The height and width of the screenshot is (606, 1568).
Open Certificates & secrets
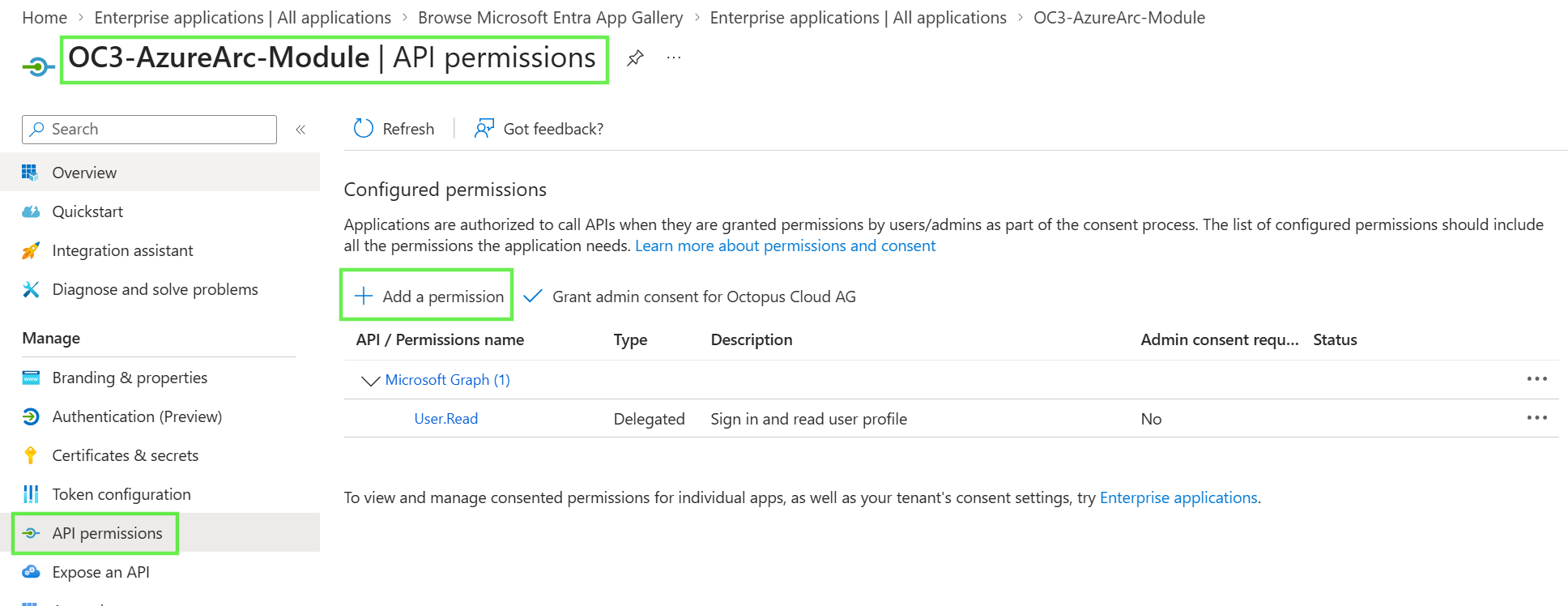coord(160,455)
